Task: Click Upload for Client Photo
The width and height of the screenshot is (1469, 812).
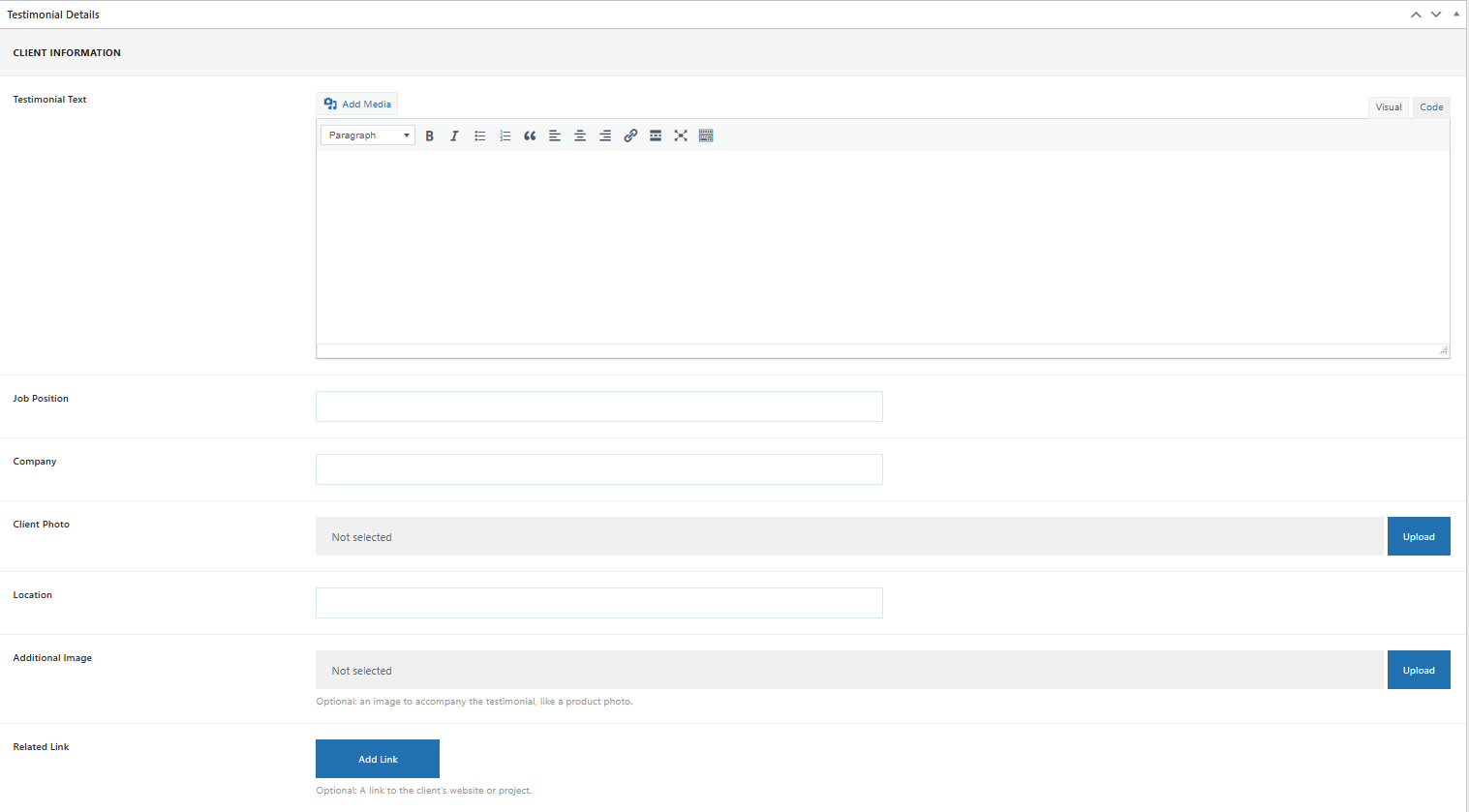Action: tap(1419, 536)
